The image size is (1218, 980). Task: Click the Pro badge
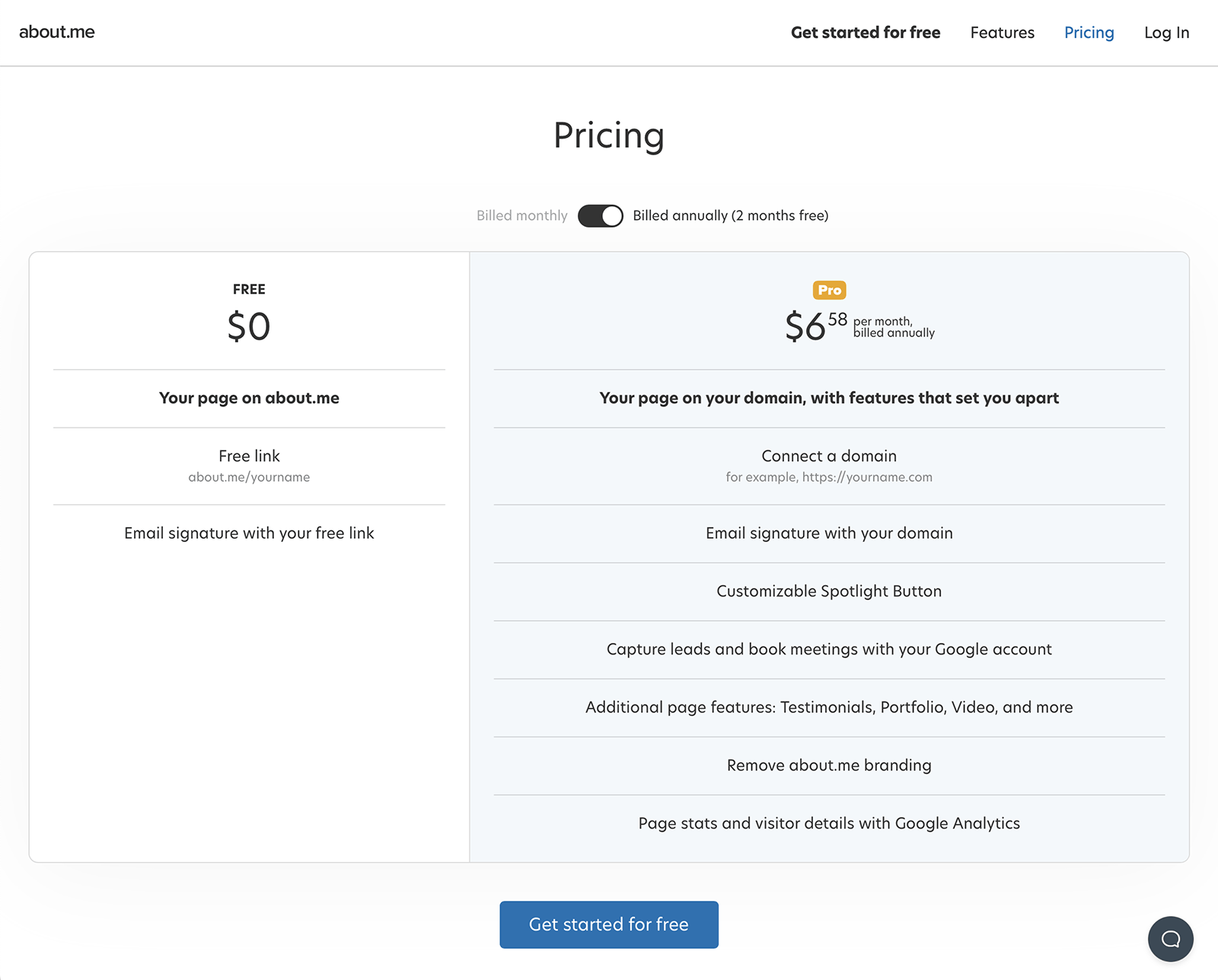tap(829, 290)
